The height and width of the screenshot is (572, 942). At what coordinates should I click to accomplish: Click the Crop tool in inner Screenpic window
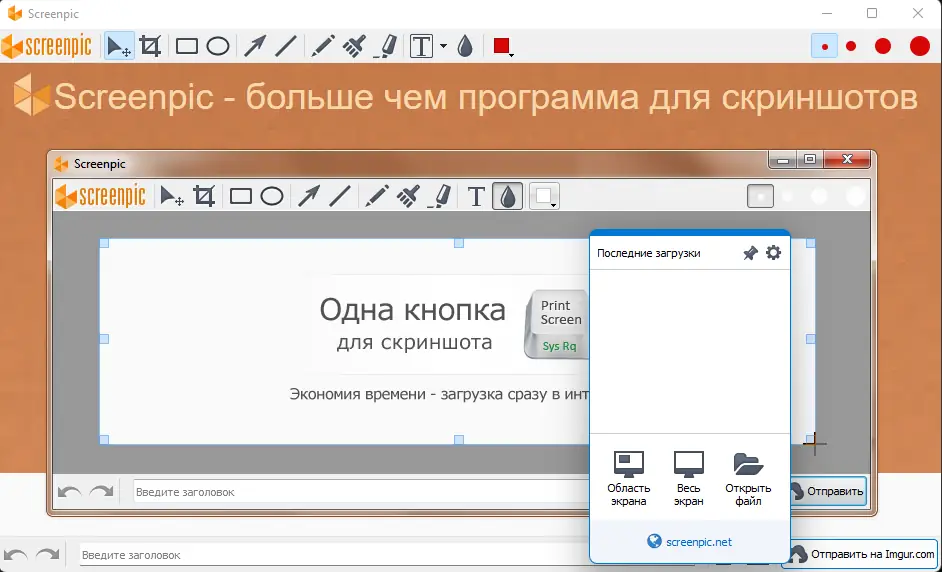tap(204, 196)
